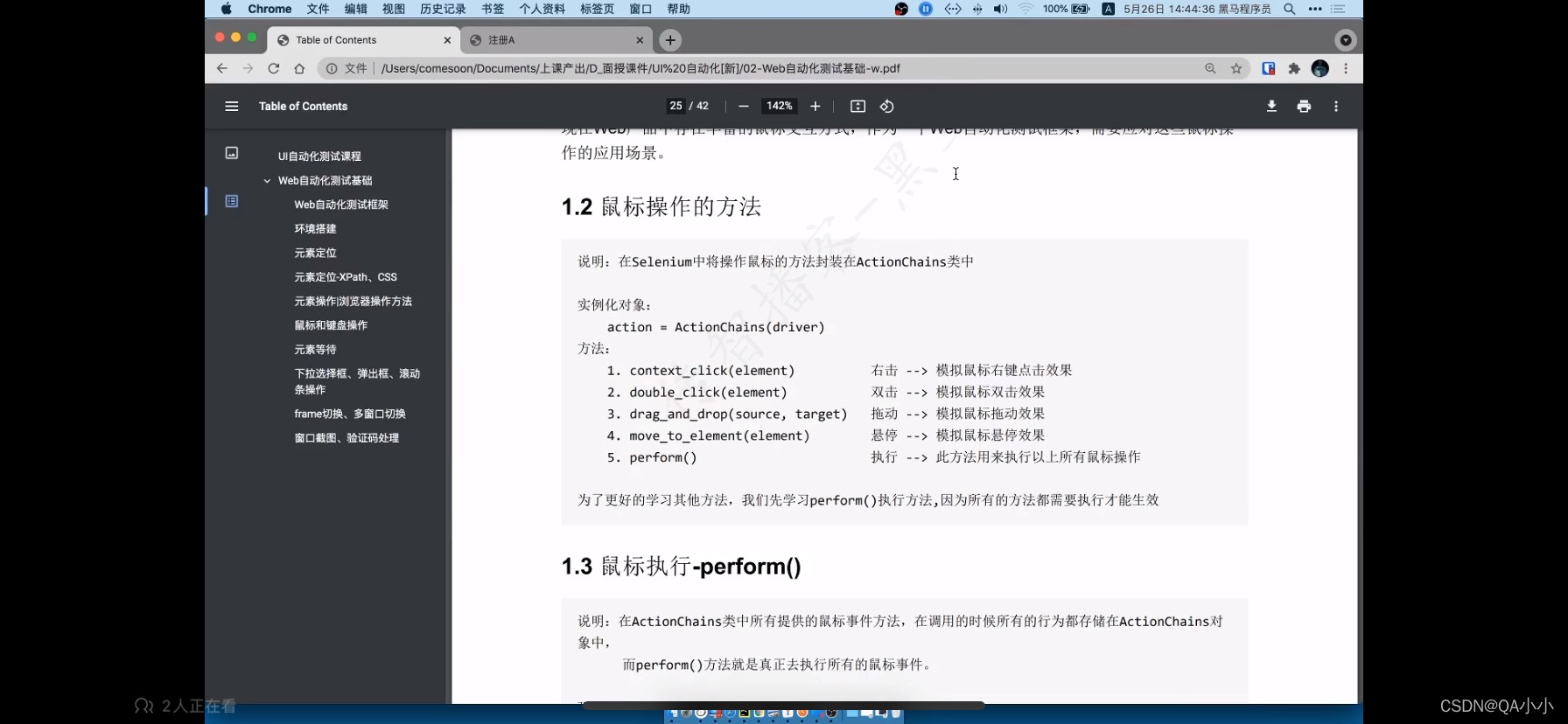Open the Chrome home page
Screen dimensions: 1568x724
299,68
